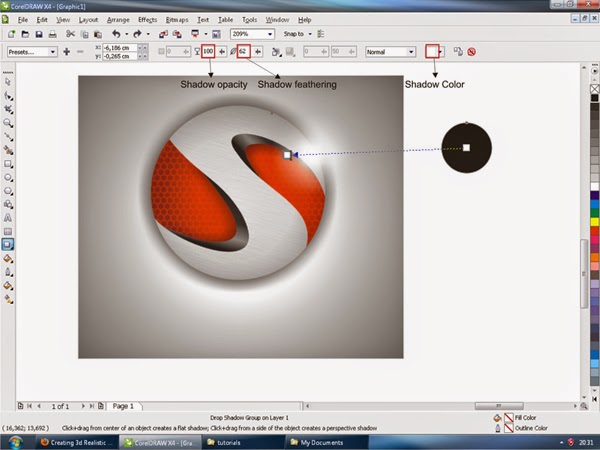Print the document using printer icon

pyautogui.click(x=52, y=34)
